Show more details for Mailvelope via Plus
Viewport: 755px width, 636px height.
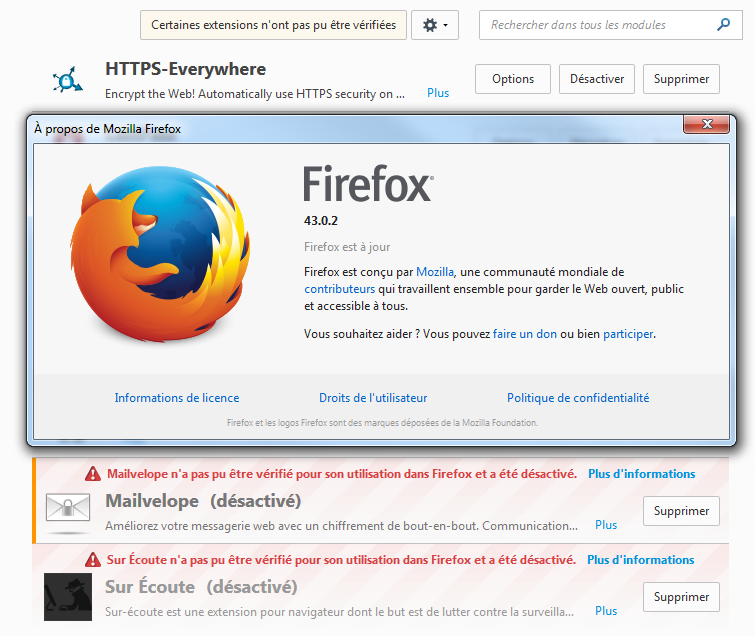click(x=606, y=525)
